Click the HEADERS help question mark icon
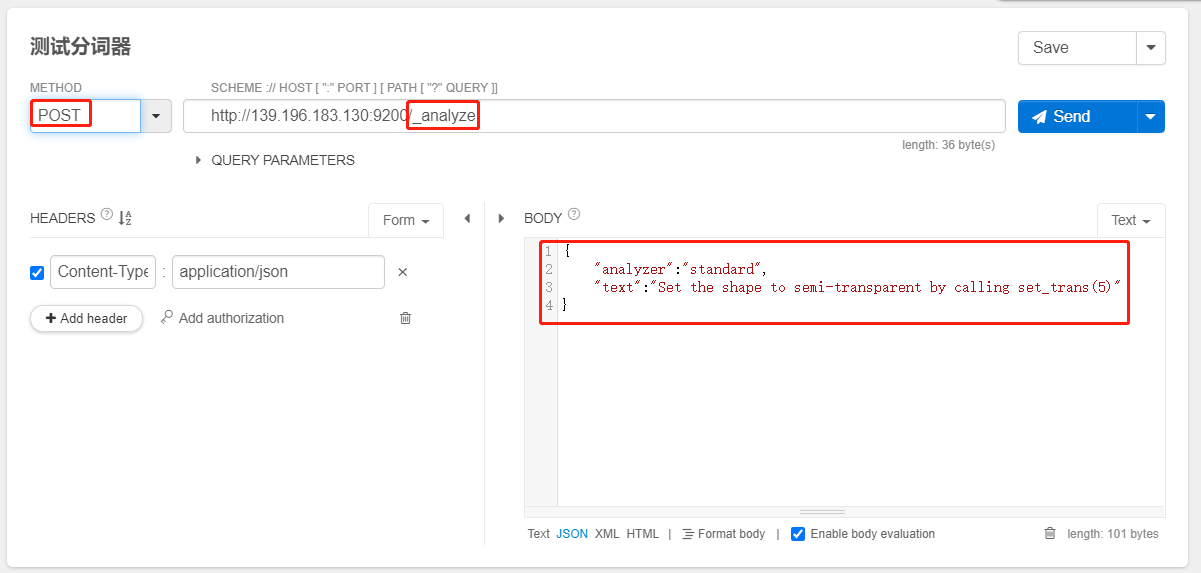The height and width of the screenshot is (573, 1201). coord(107,215)
